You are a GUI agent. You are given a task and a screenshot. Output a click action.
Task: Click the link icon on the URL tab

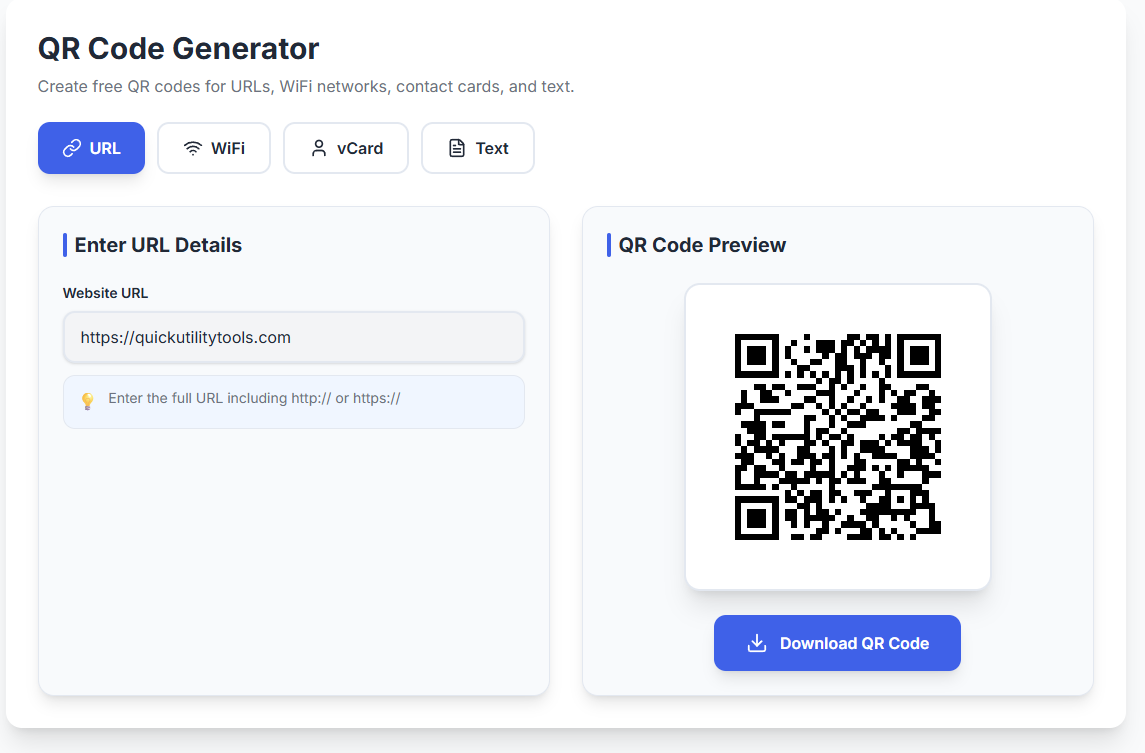69,147
